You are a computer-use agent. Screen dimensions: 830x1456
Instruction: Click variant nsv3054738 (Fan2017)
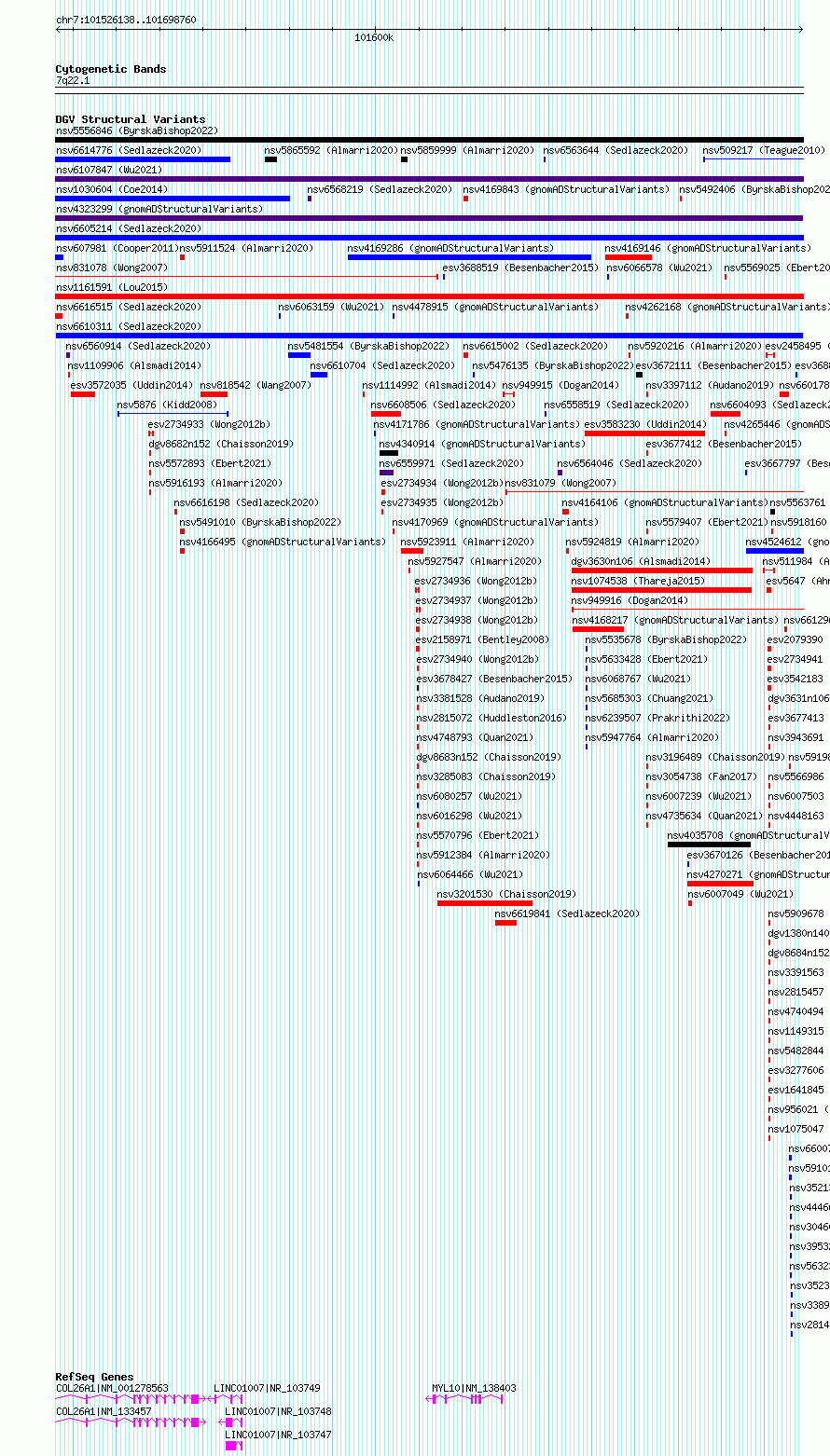tap(701, 776)
